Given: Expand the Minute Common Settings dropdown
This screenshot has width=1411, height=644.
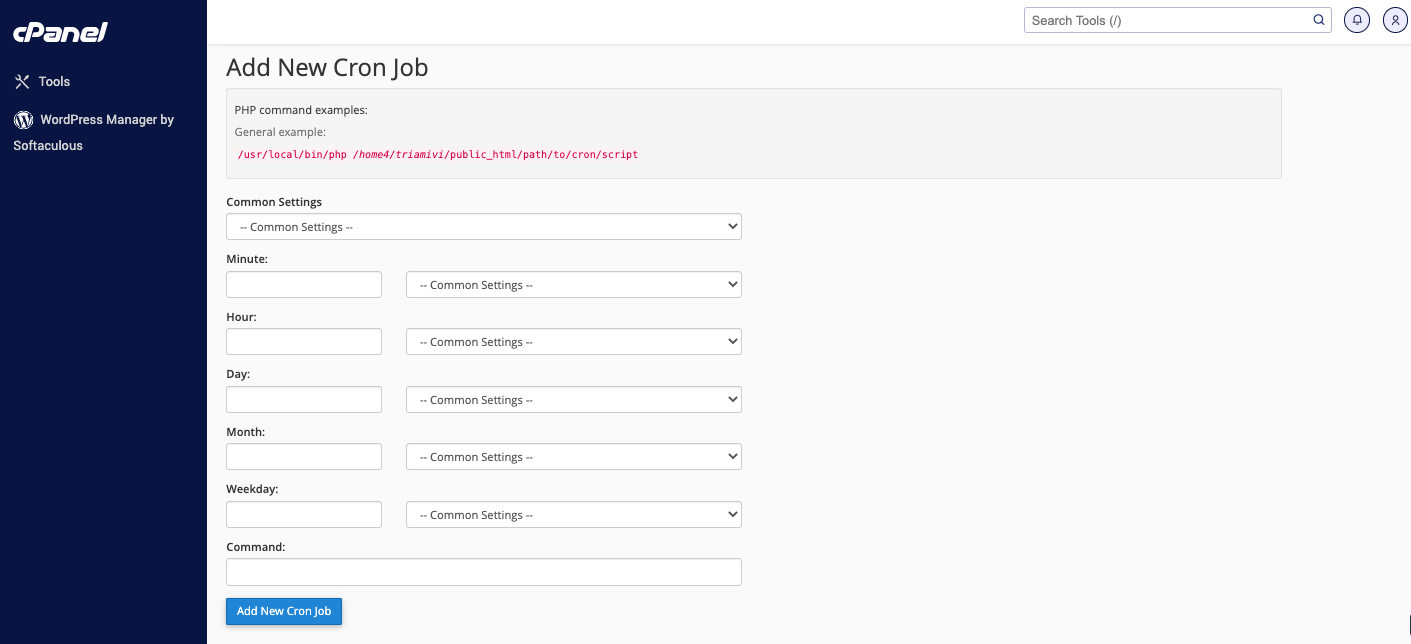Looking at the screenshot, I should [574, 285].
